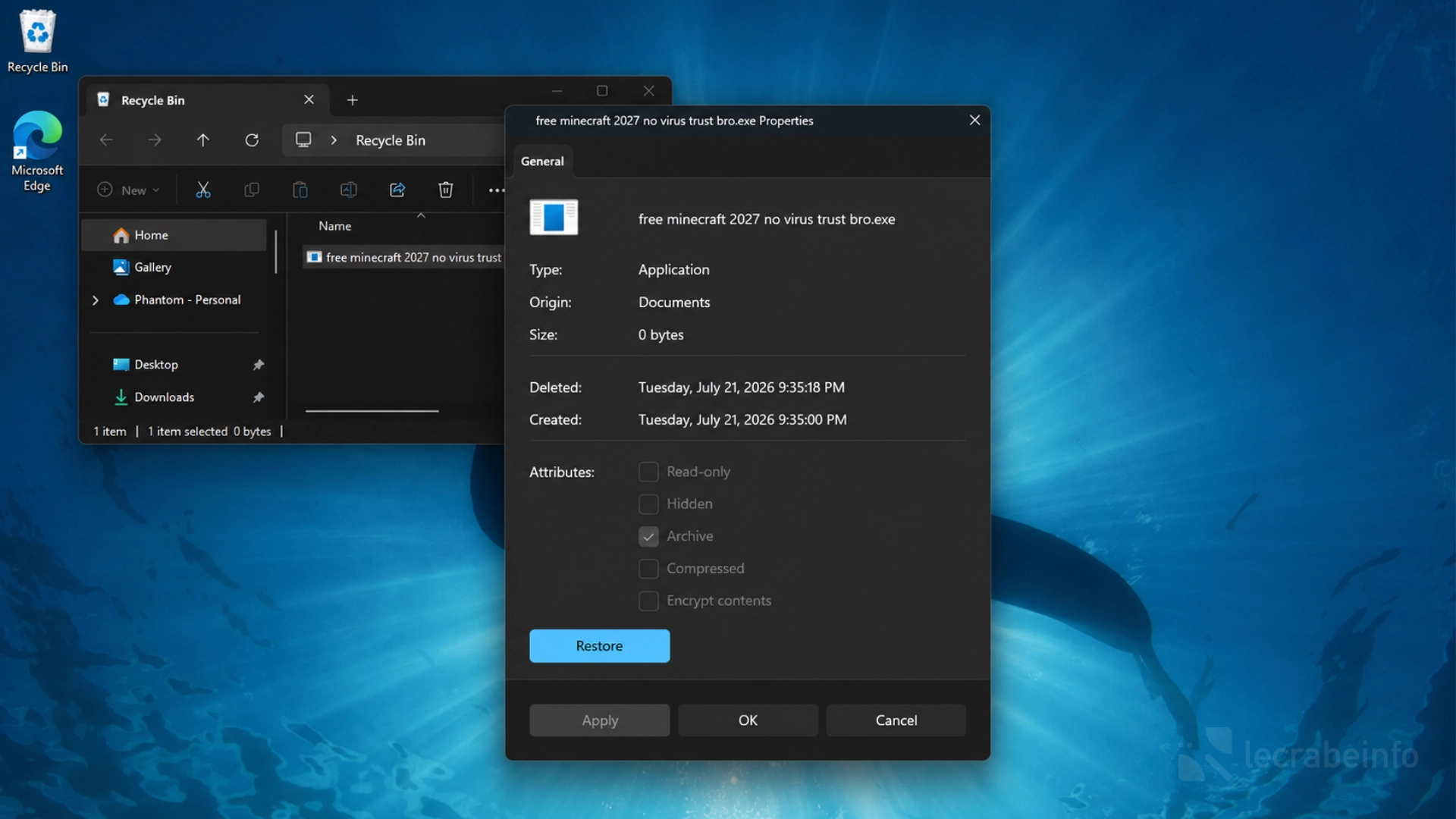Click the Origin value Documents
This screenshot has height=819, width=1456.
coord(674,303)
